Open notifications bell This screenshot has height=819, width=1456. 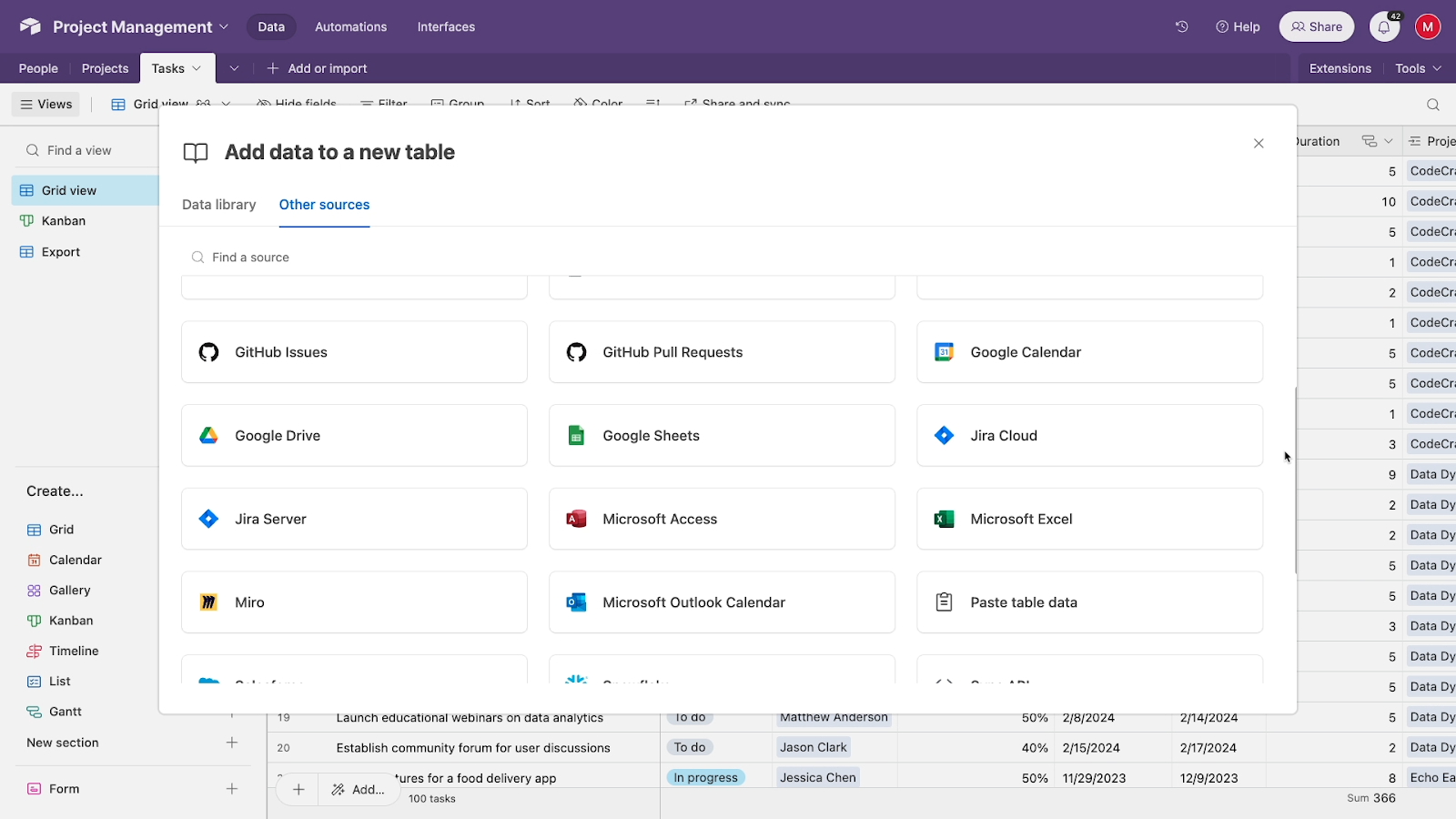click(x=1383, y=27)
